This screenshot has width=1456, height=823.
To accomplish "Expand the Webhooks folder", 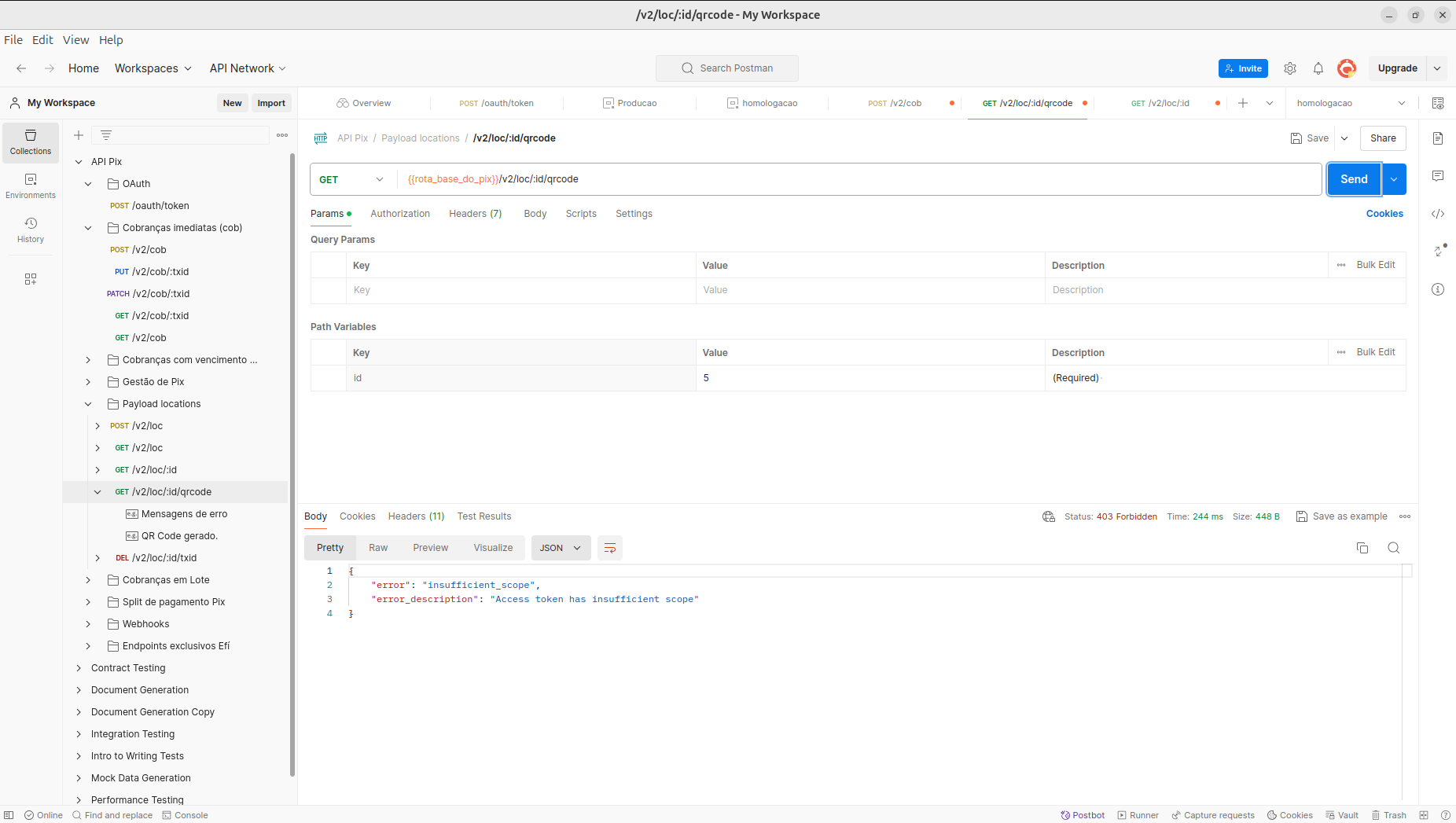I will click(x=88, y=624).
